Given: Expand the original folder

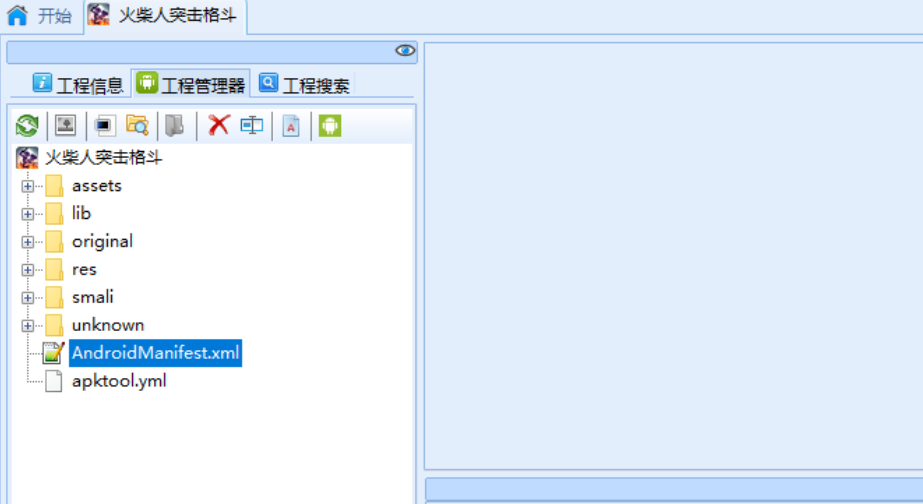Looking at the screenshot, I should [x=28, y=242].
